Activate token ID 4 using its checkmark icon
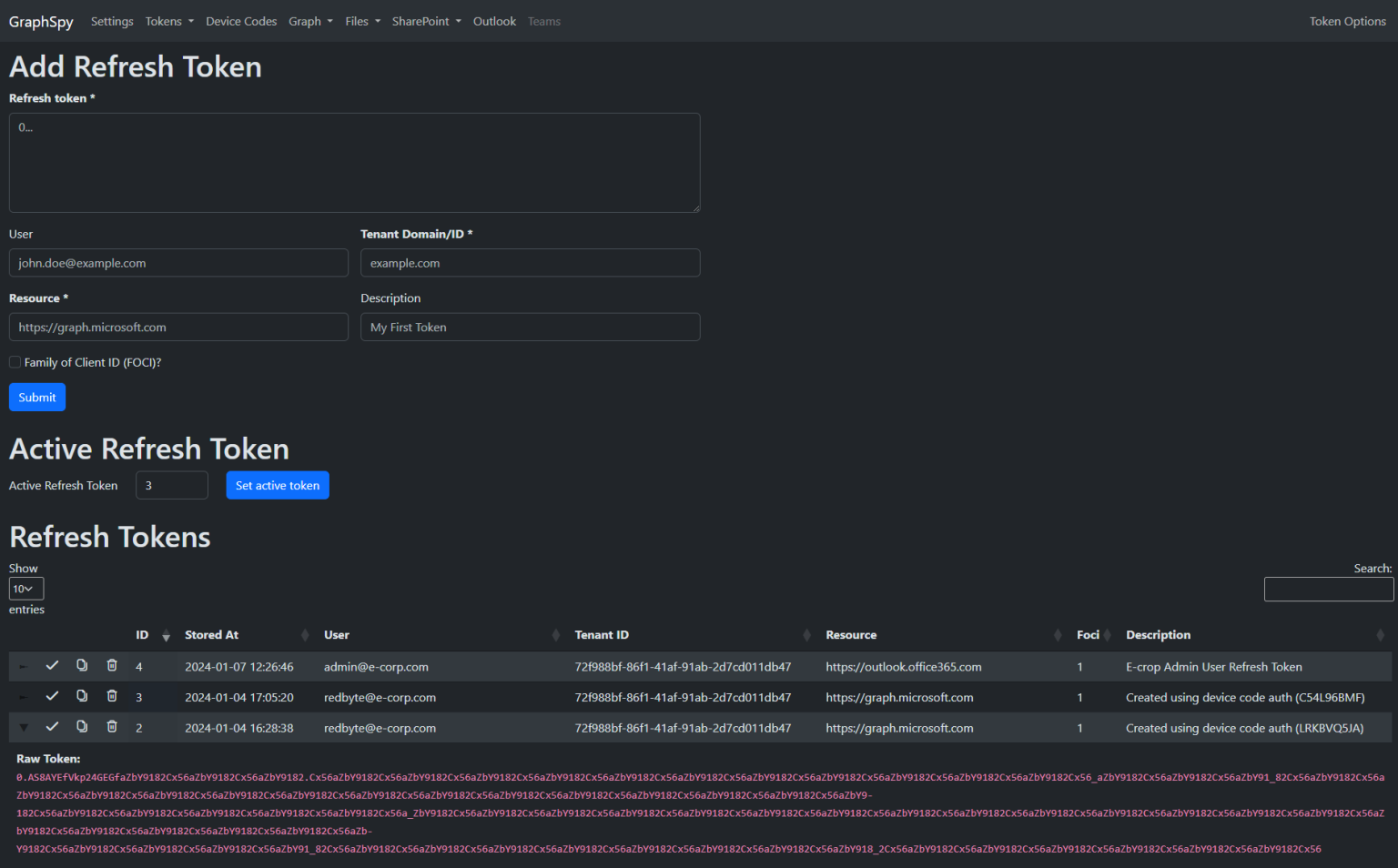The width and height of the screenshot is (1398, 868). (52, 665)
